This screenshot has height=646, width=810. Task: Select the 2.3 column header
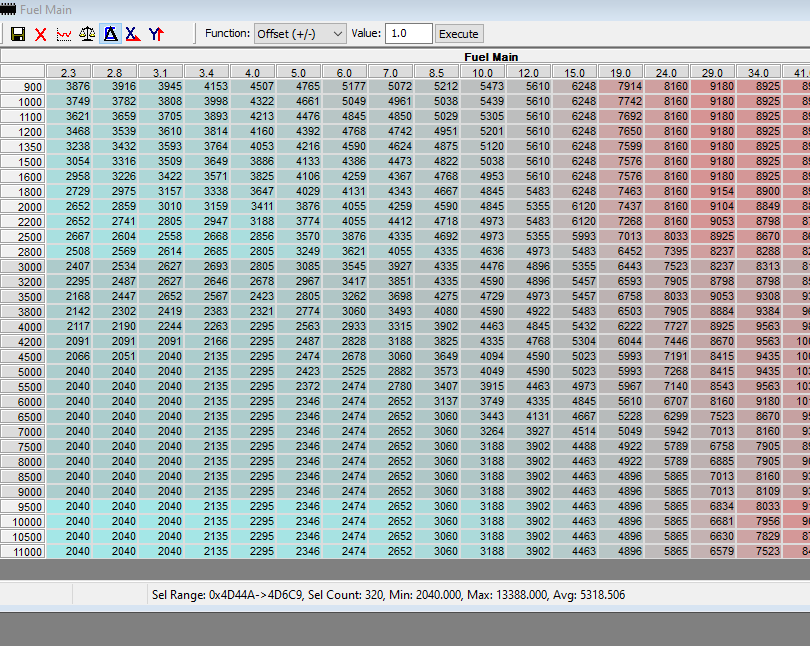click(x=69, y=72)
